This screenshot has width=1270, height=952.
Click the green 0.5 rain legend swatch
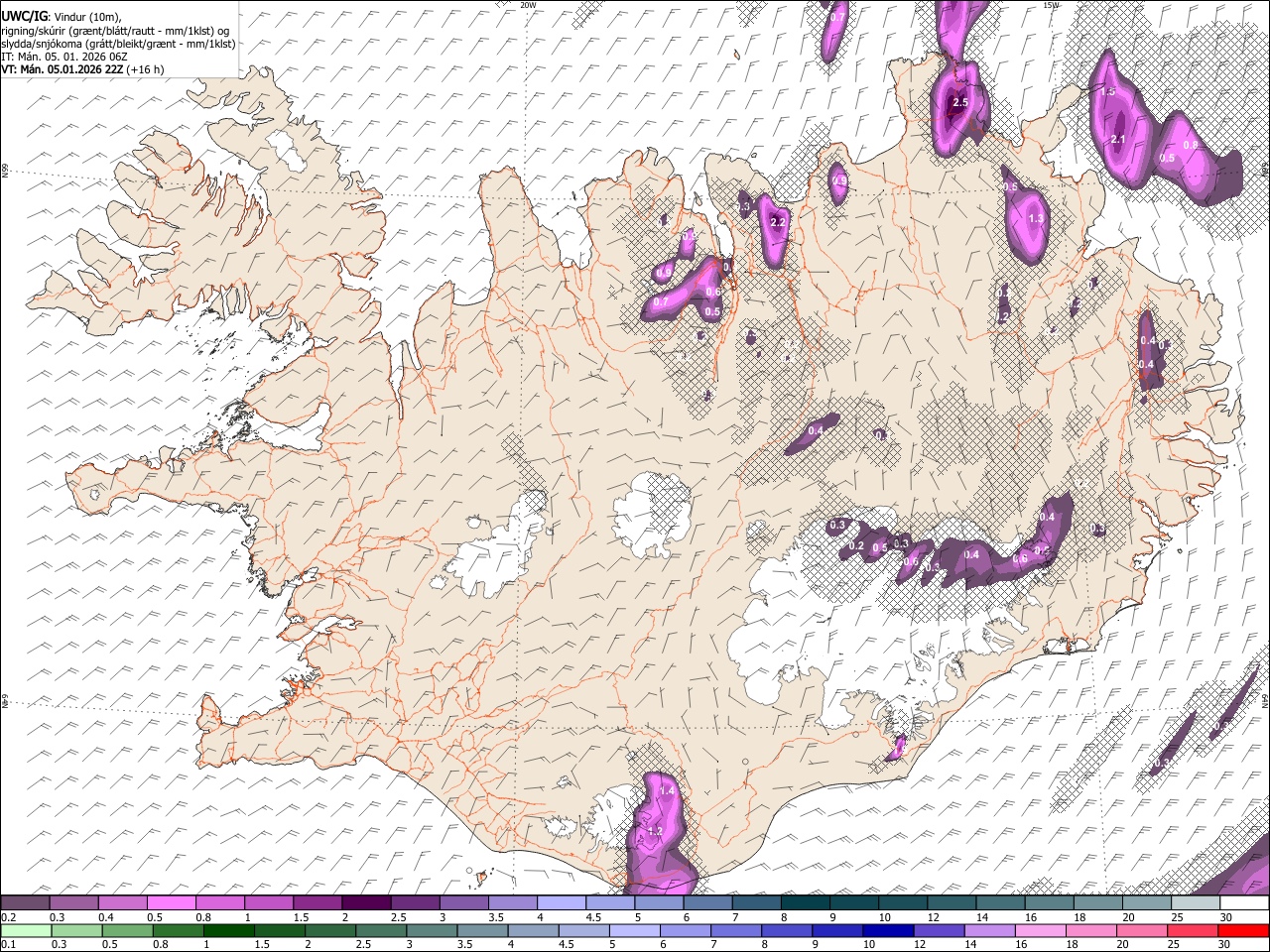[127, 930]
